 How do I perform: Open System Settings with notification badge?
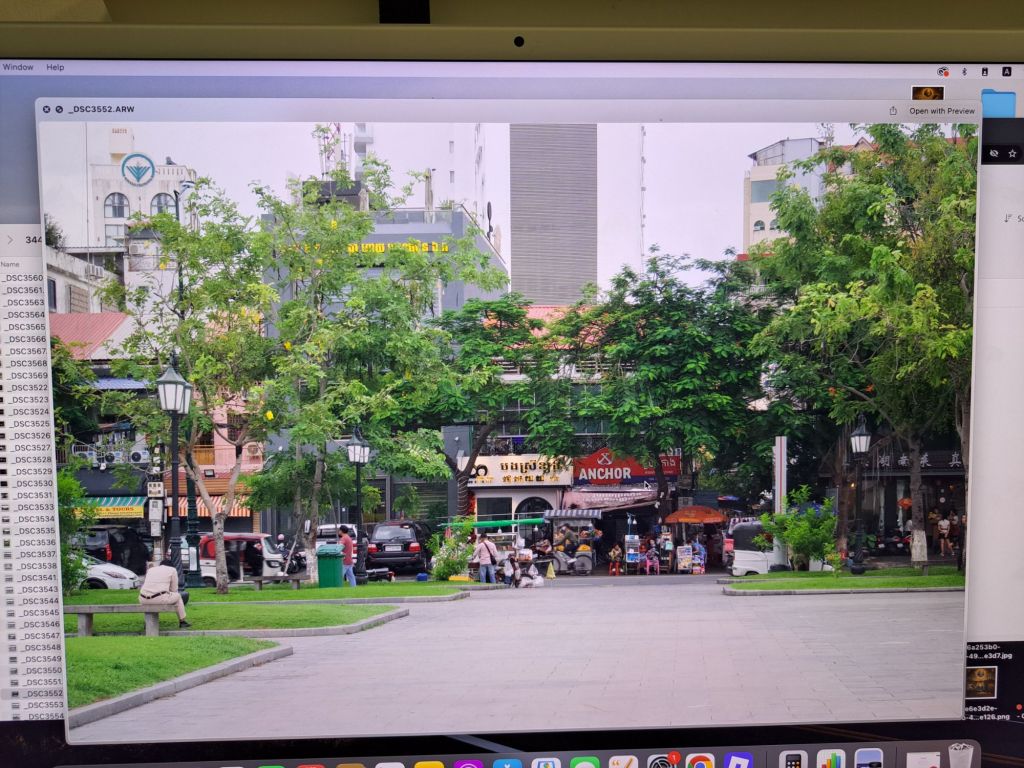pyautogui.click(x=662, y=762)
